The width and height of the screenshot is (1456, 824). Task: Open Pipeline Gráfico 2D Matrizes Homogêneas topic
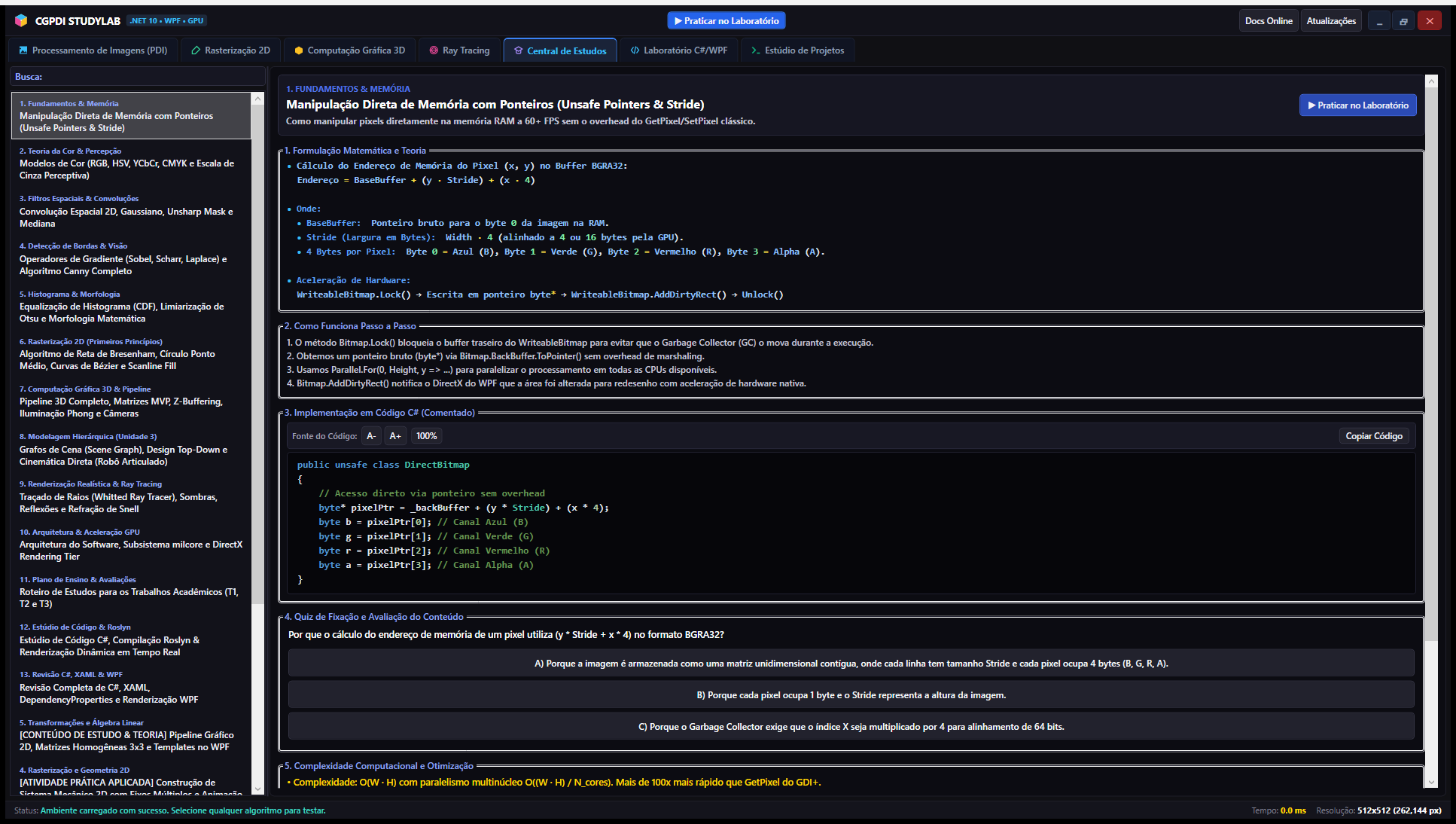coord(131,735)
